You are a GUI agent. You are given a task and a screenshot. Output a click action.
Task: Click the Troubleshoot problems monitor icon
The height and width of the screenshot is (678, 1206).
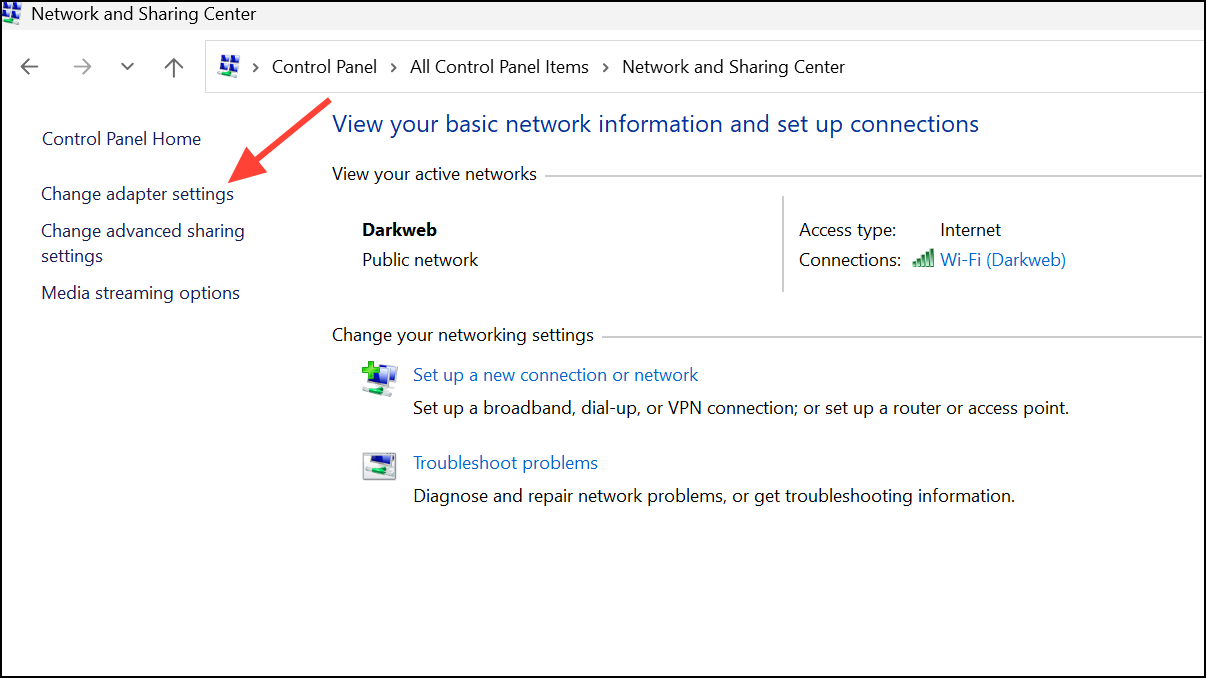379,466
